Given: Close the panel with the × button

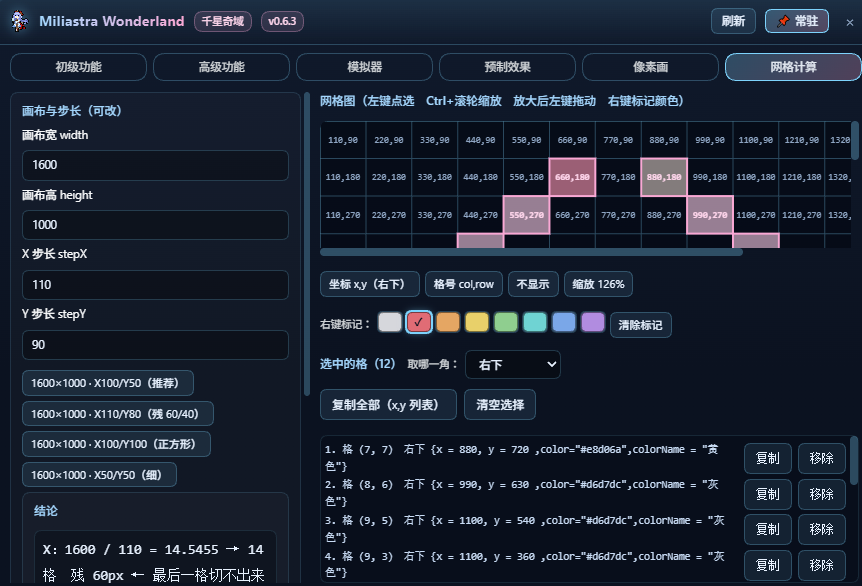Looking at the screenshot, I should coord(849,23).
